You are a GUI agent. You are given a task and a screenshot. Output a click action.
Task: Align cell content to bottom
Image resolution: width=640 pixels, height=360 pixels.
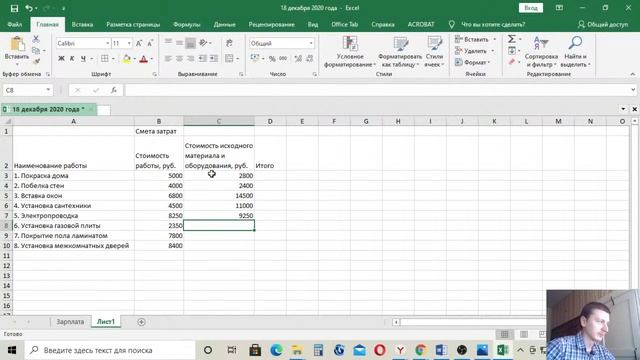(190, 42)
